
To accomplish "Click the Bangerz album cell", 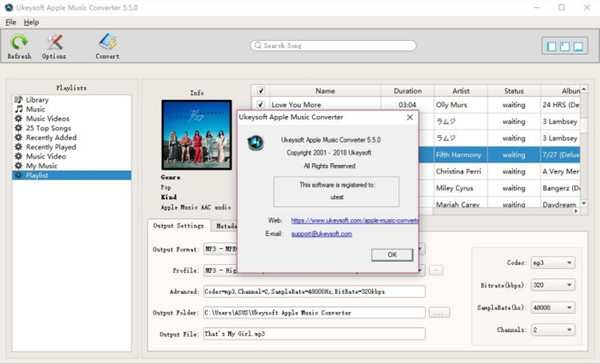I will [x=561, y=188].
